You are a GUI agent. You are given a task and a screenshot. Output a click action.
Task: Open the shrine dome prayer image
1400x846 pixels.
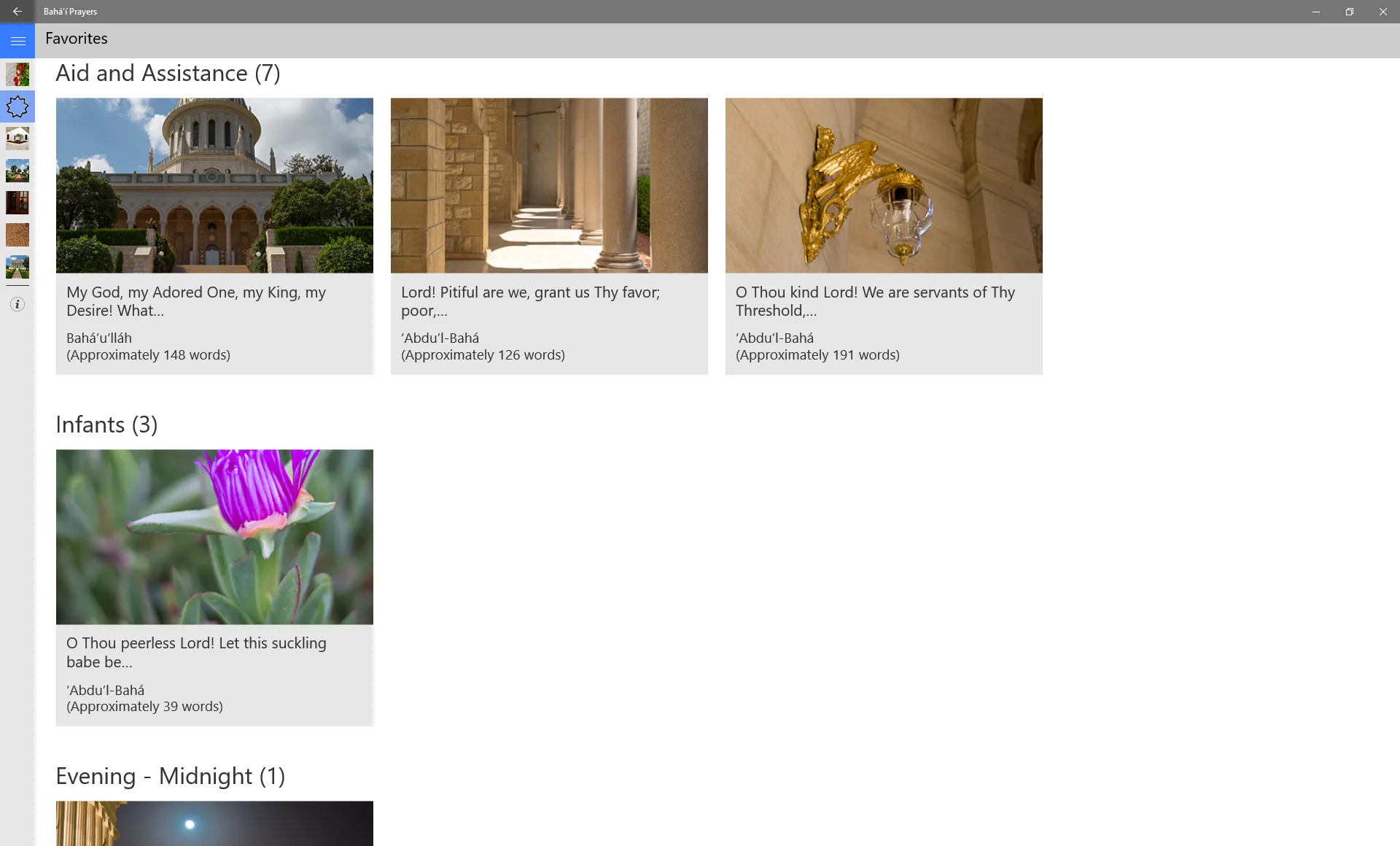pos(214,185)
